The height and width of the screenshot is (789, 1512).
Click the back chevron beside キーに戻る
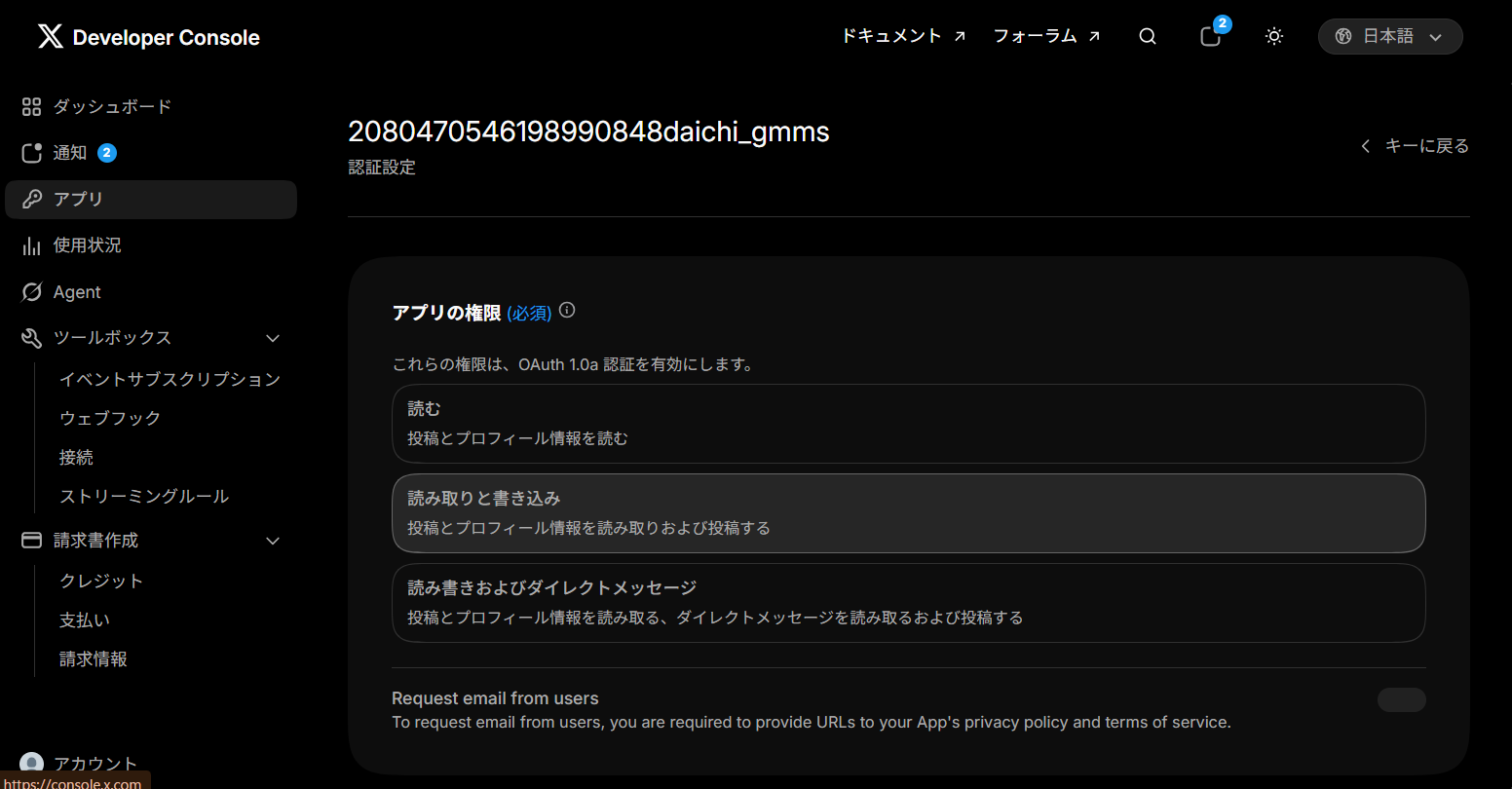click(x=1366, y=146)
